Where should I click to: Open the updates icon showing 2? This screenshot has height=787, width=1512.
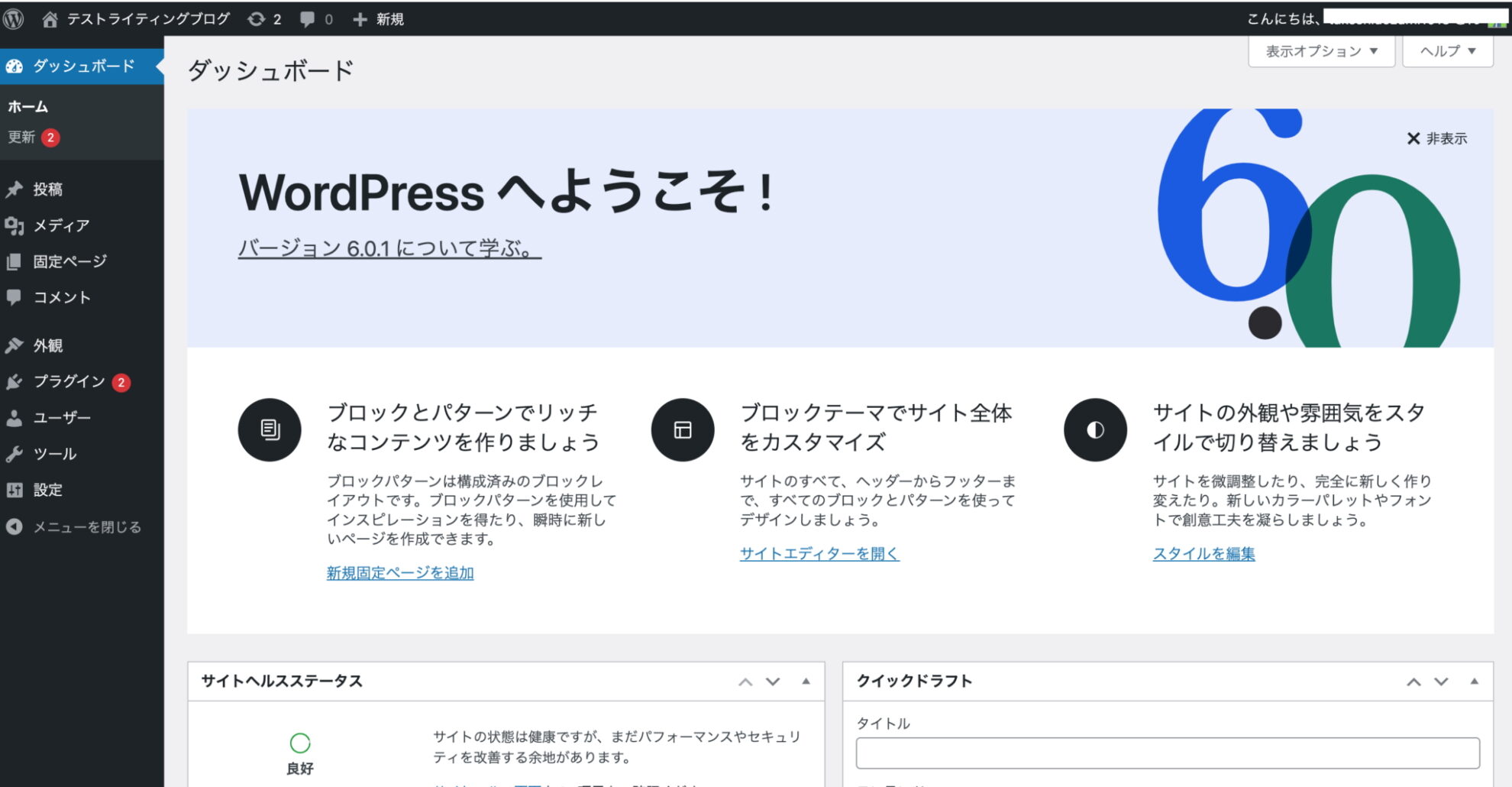(x=257, y=19)
